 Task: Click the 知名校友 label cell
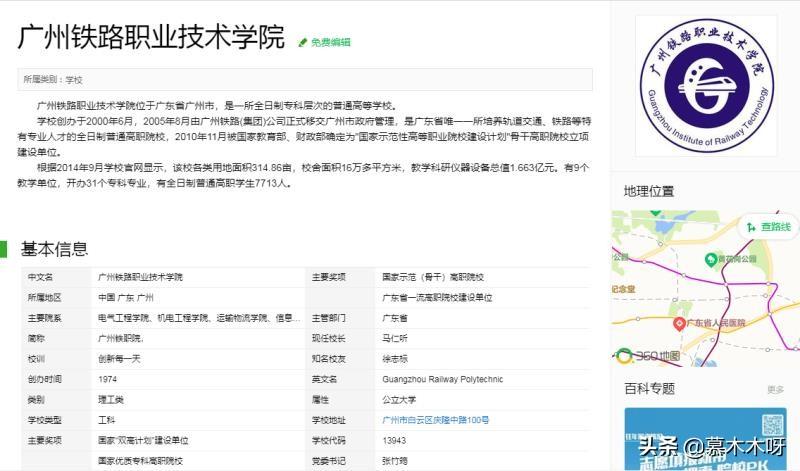(x=340, y=359)
